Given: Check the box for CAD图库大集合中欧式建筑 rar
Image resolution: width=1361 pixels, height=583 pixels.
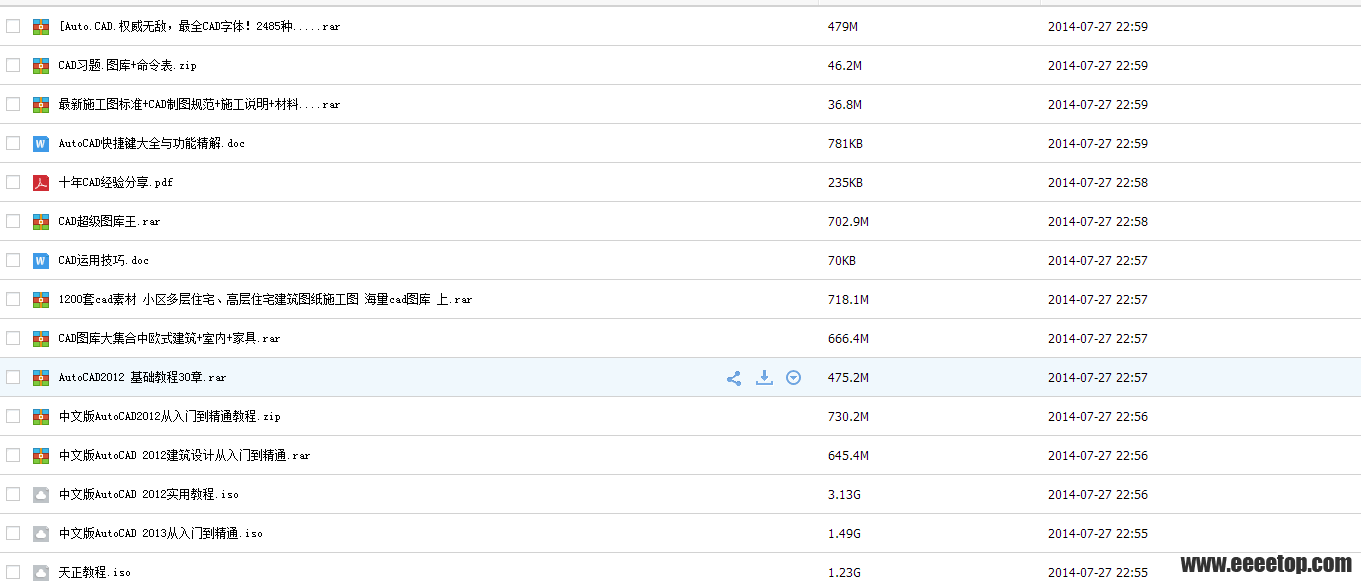Looking at the screenshot, I should (13, 338).
